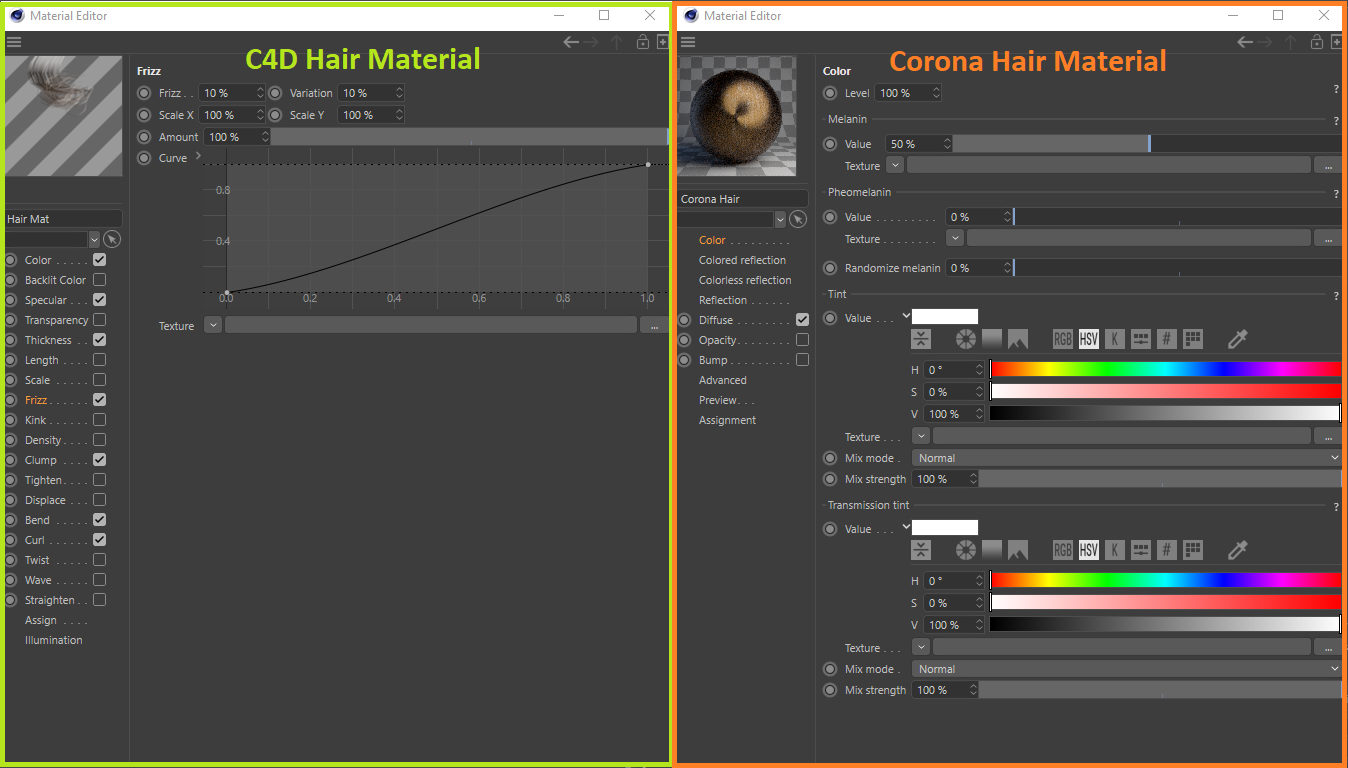Screen dimensions: 1348x768
Task: Open color swatches grid in Tint section
Action: [x=1192, y=339]
